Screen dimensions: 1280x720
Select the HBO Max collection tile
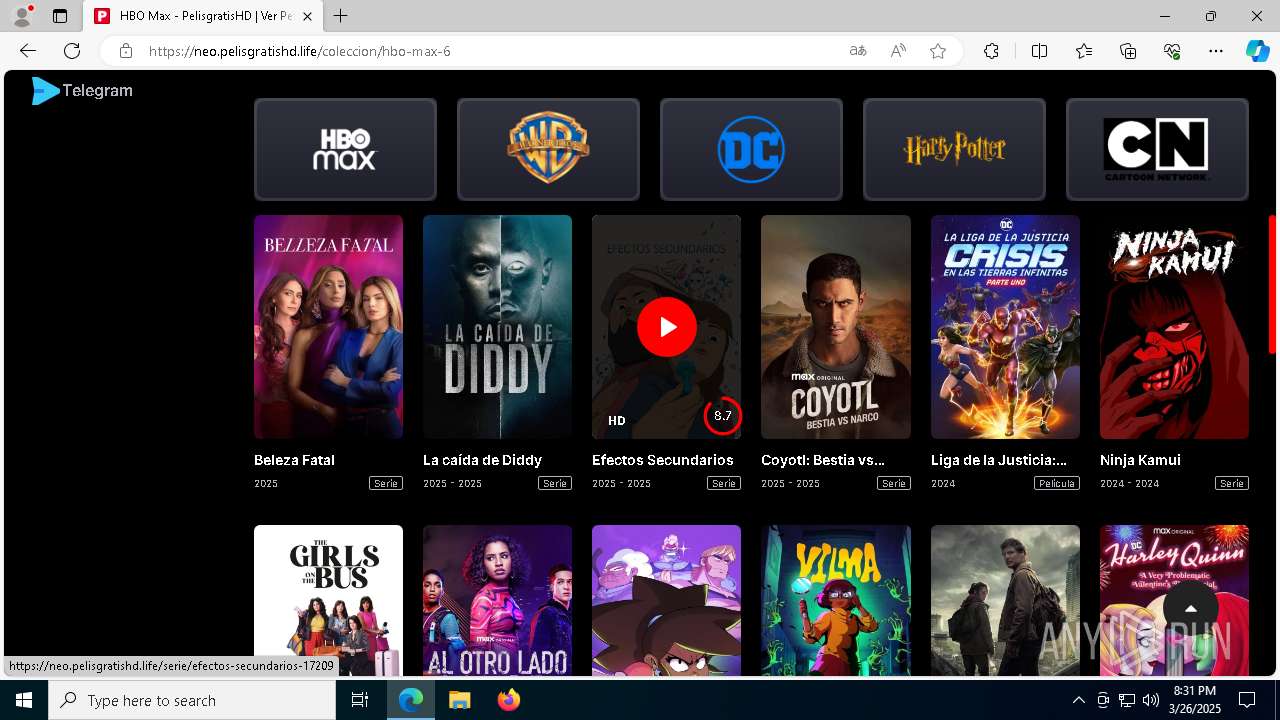345,149
